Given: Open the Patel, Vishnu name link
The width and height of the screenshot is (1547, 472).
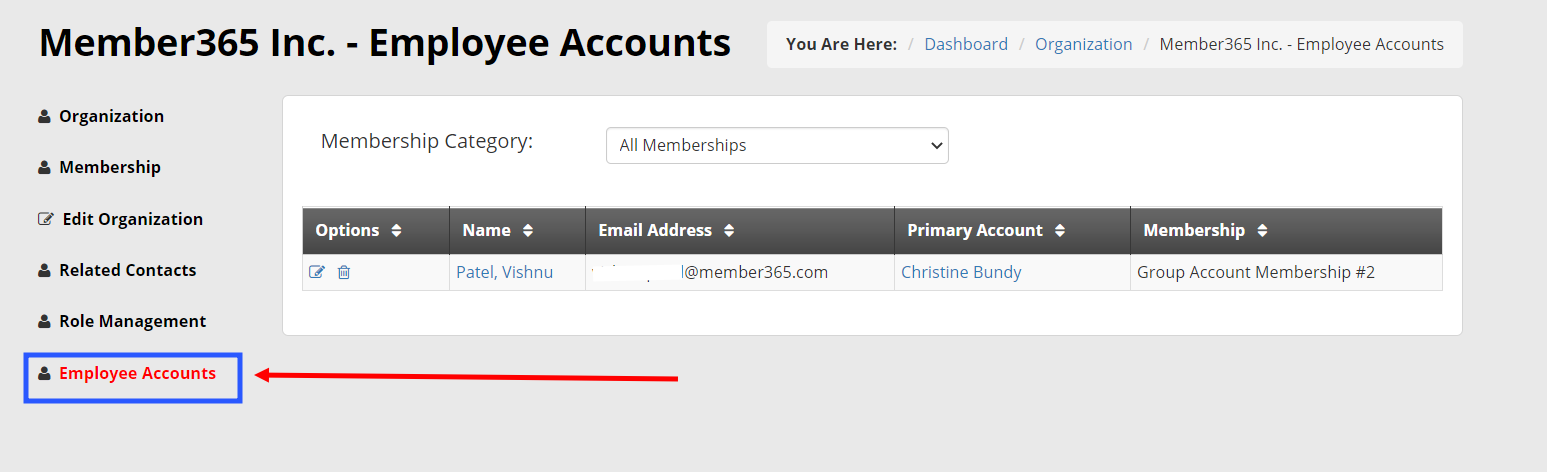Looking at the screenshot, I should pos(504,272).
